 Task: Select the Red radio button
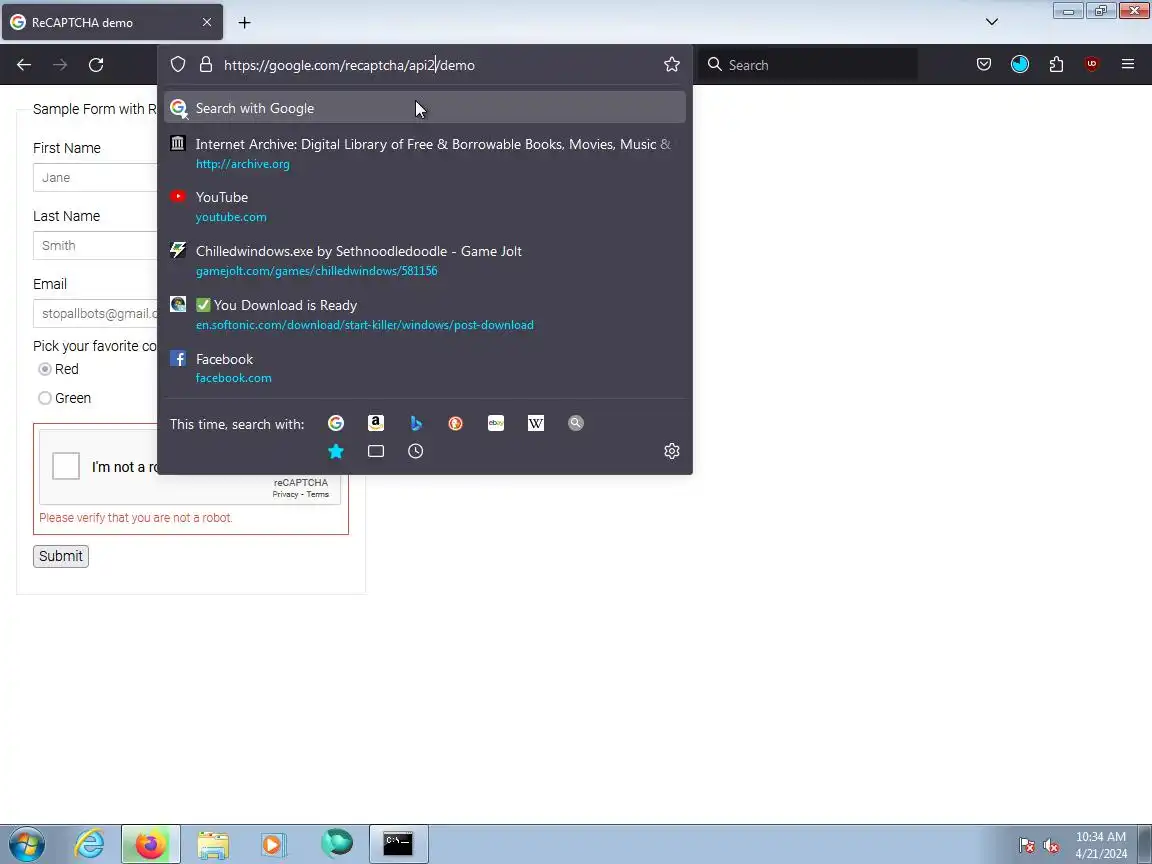45,369
